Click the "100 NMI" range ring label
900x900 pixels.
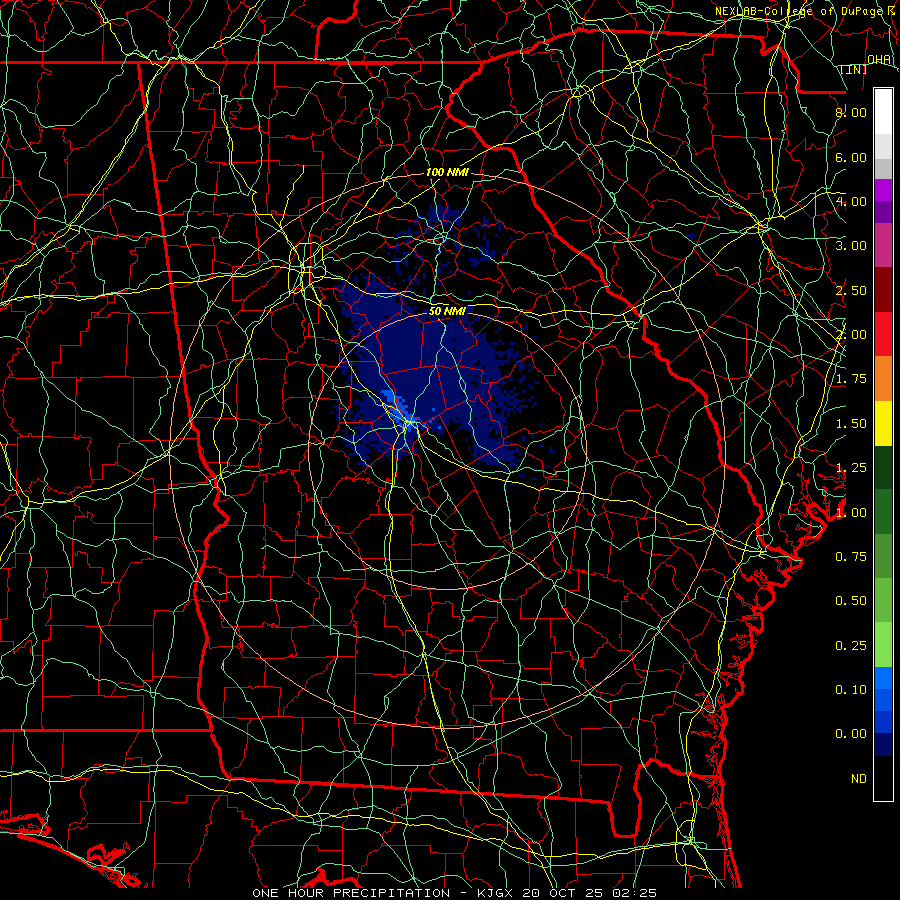coord(447,172)
